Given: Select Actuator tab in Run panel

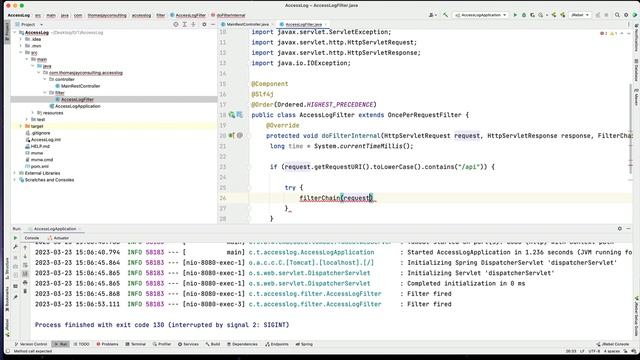Looking at the screenshot, I should coord(58,238).
